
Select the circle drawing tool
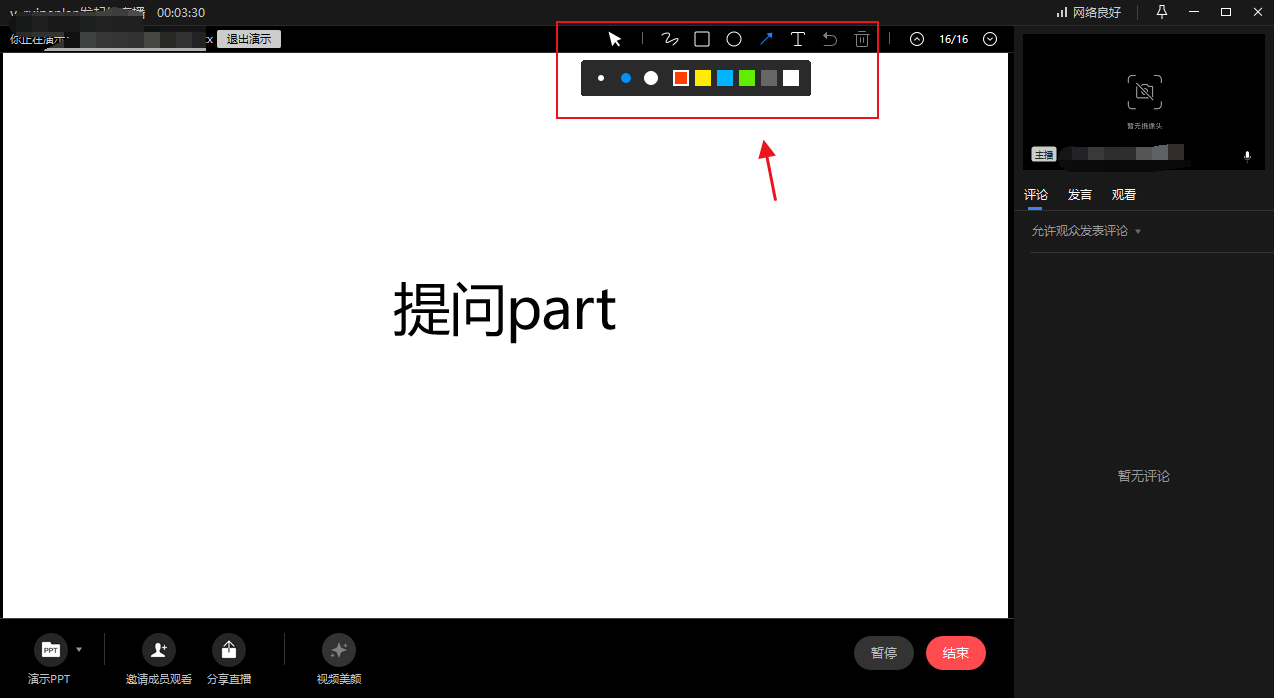733,38
